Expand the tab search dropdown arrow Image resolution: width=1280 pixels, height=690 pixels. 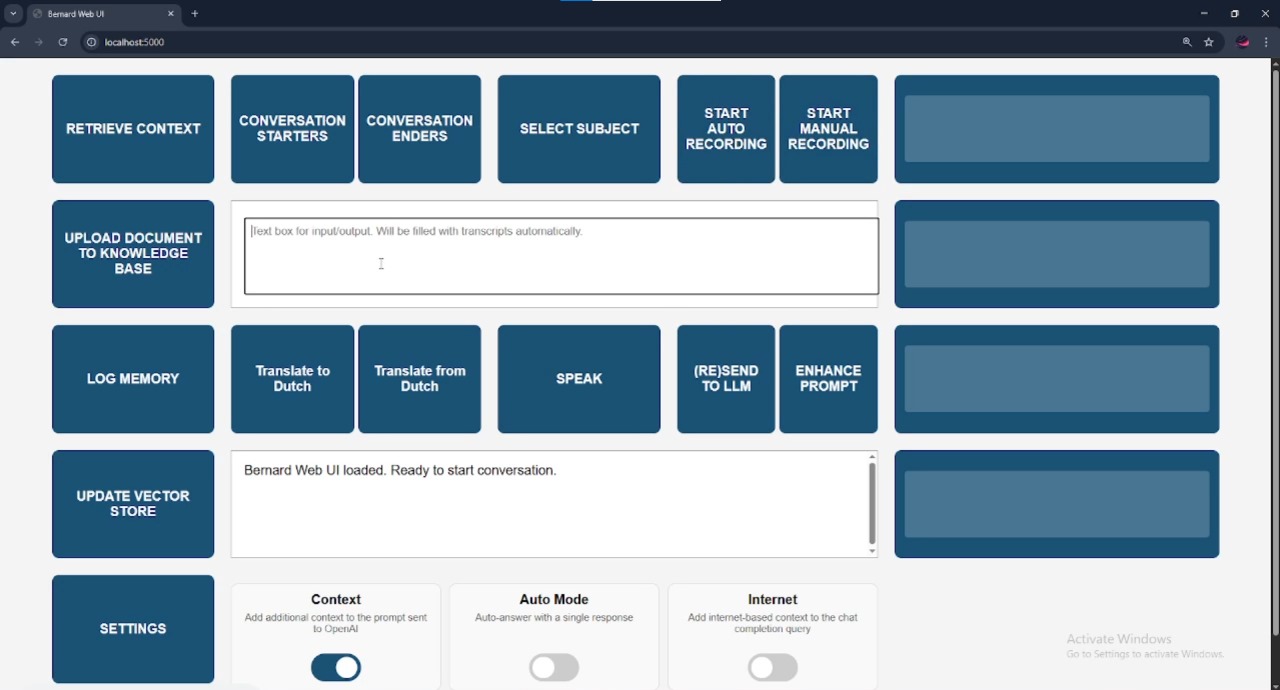13,14
